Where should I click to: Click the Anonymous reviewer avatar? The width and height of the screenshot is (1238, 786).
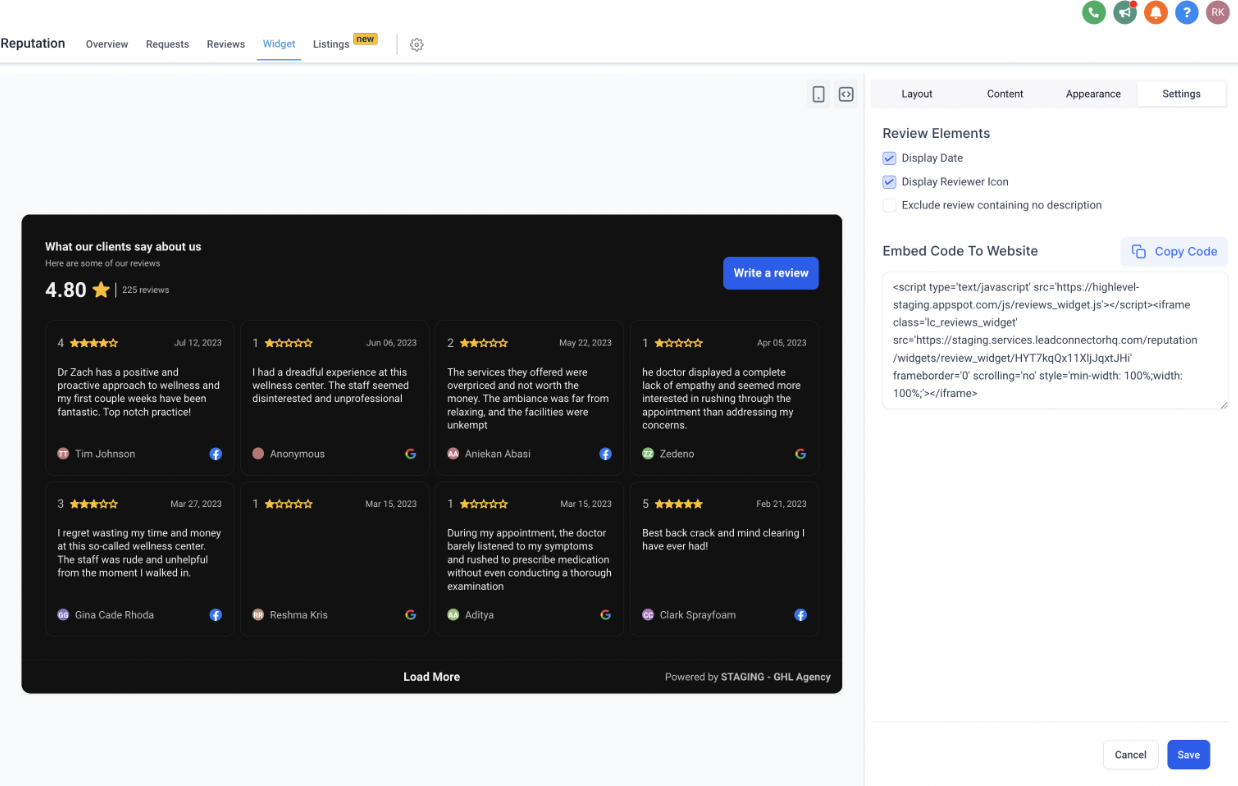coord(258,454)
